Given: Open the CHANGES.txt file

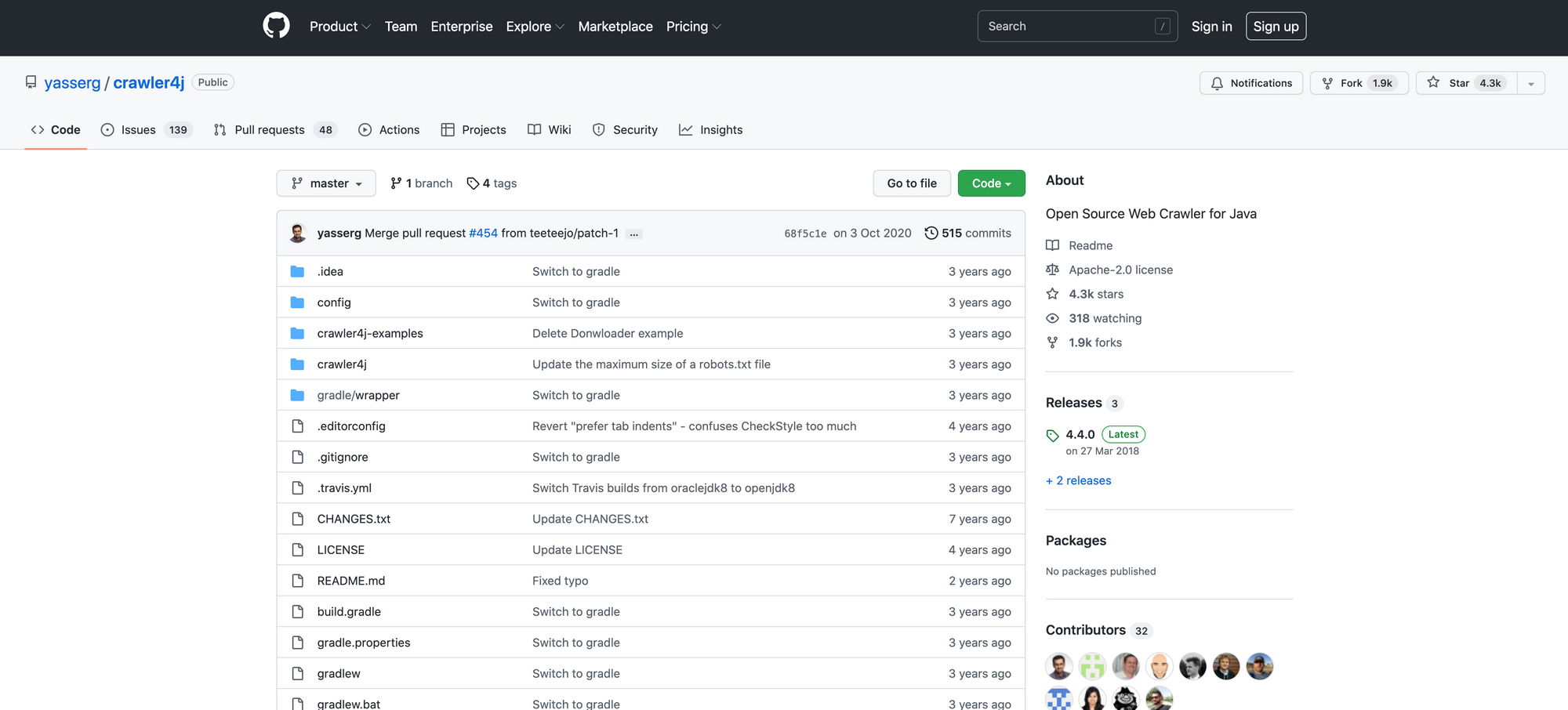Looking at the screenshot, I should tap(354, 519).
